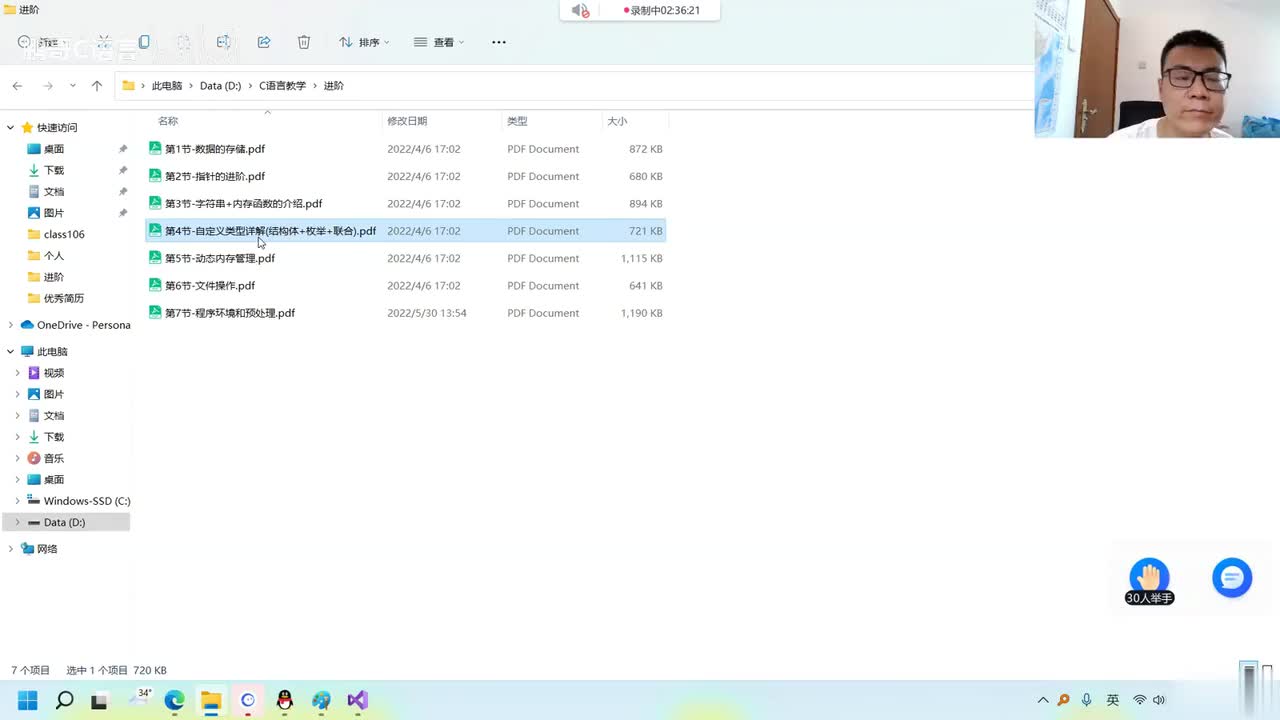
Task: Click the Delete trash can icon
Action: [304, 42]
